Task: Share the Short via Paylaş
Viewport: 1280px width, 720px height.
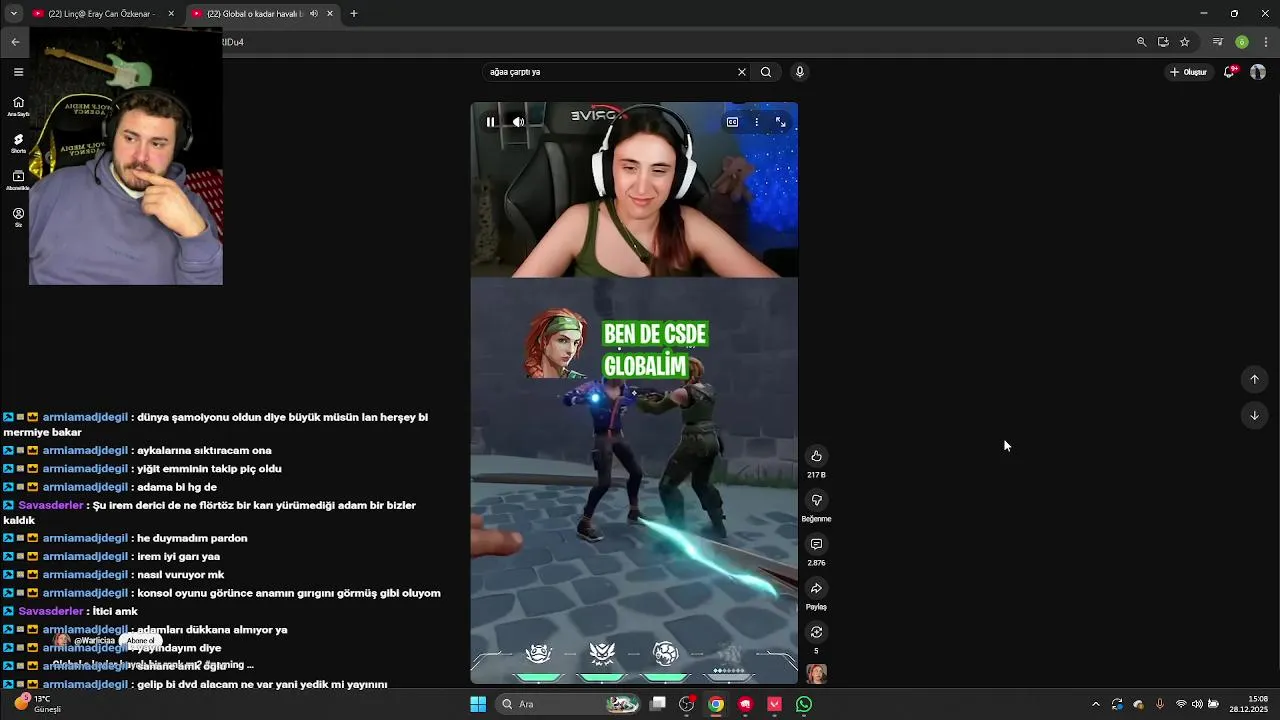Action: click(816, 588)
